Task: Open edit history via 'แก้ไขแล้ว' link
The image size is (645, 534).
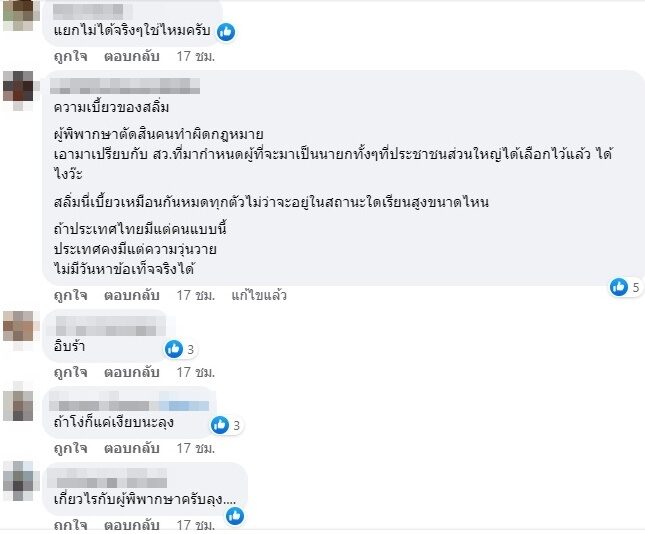Action: click(x=259, y=295)
